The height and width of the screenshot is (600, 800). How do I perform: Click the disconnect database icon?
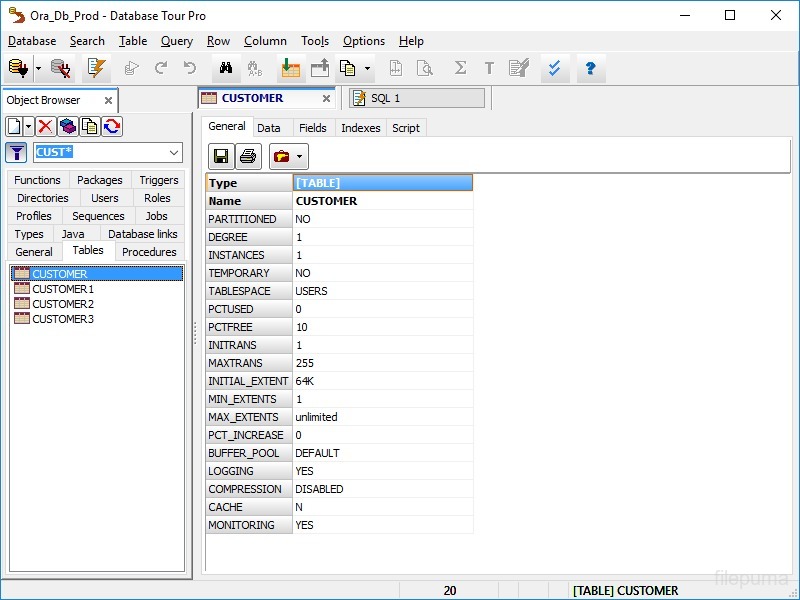pos(61,68)
